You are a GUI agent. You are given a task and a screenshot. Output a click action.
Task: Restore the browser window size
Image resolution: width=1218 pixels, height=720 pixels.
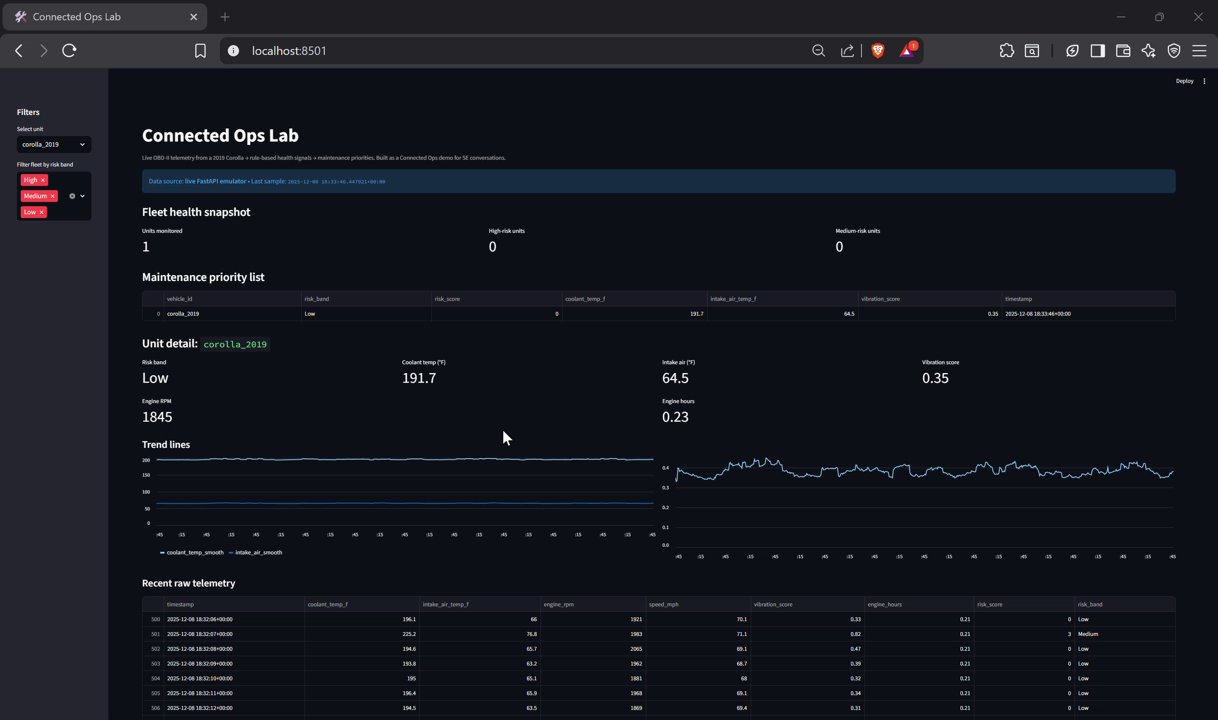[x=1159, y=17]
